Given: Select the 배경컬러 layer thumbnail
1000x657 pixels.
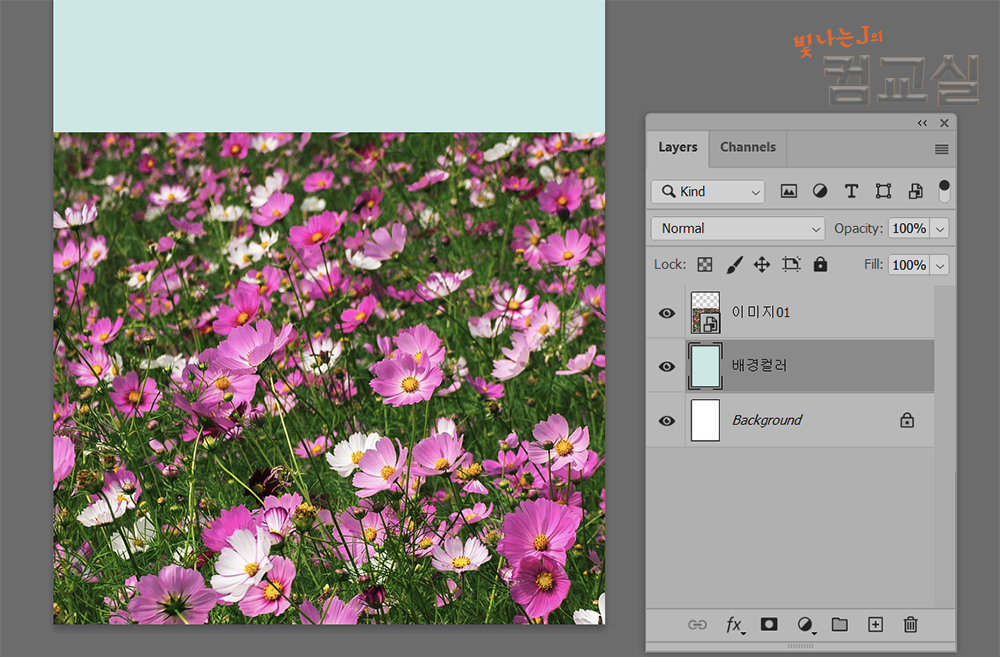Looking at the screenshot, I should point(705,366).
